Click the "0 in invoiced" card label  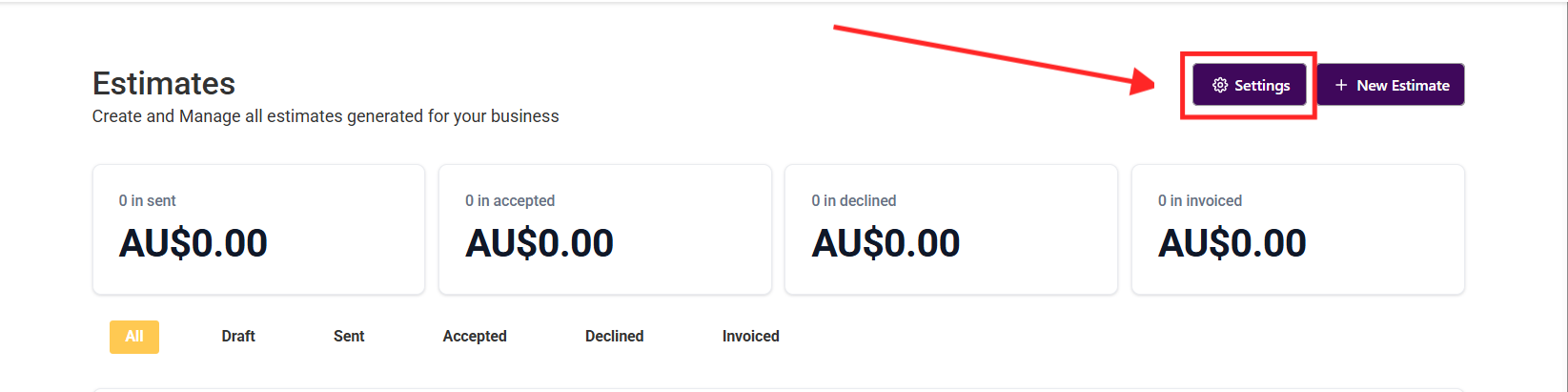[1200, 201]
